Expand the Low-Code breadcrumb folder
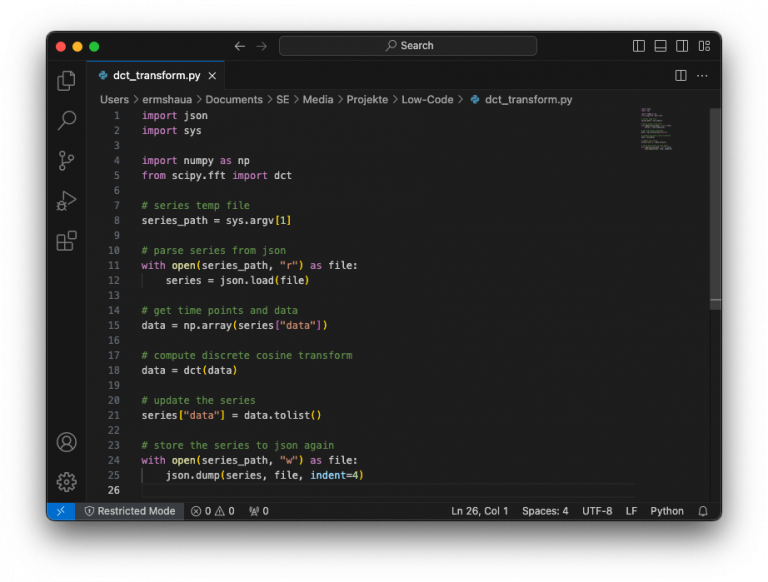 (427, 99)
